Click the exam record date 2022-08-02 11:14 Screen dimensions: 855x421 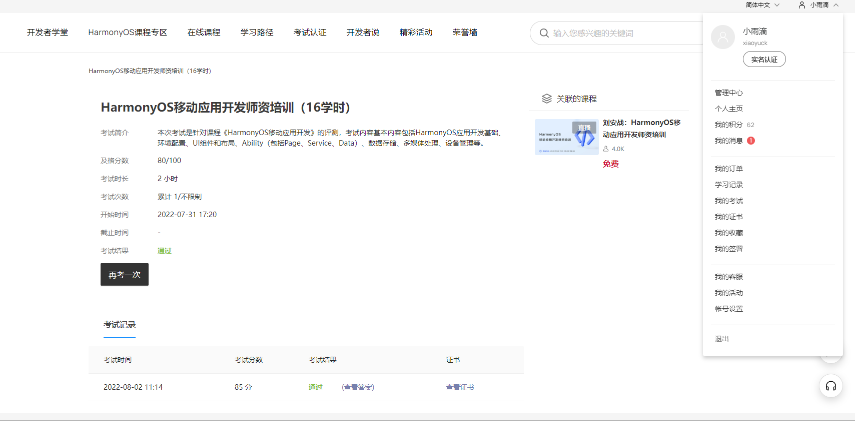click(133, 387)
